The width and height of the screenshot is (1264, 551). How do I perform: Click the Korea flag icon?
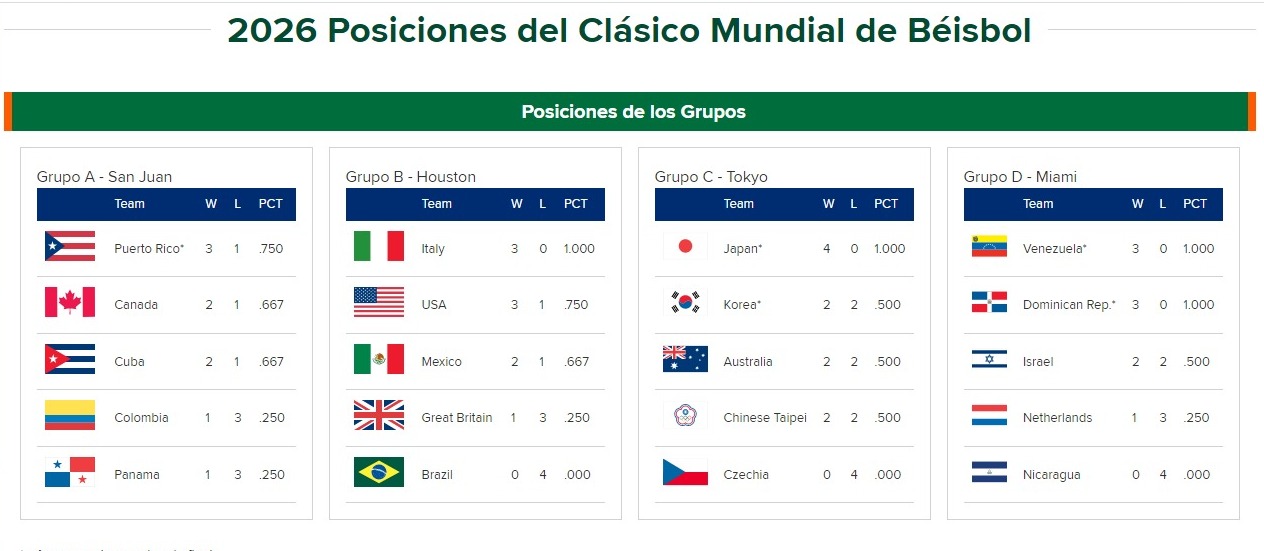[685, 303]
